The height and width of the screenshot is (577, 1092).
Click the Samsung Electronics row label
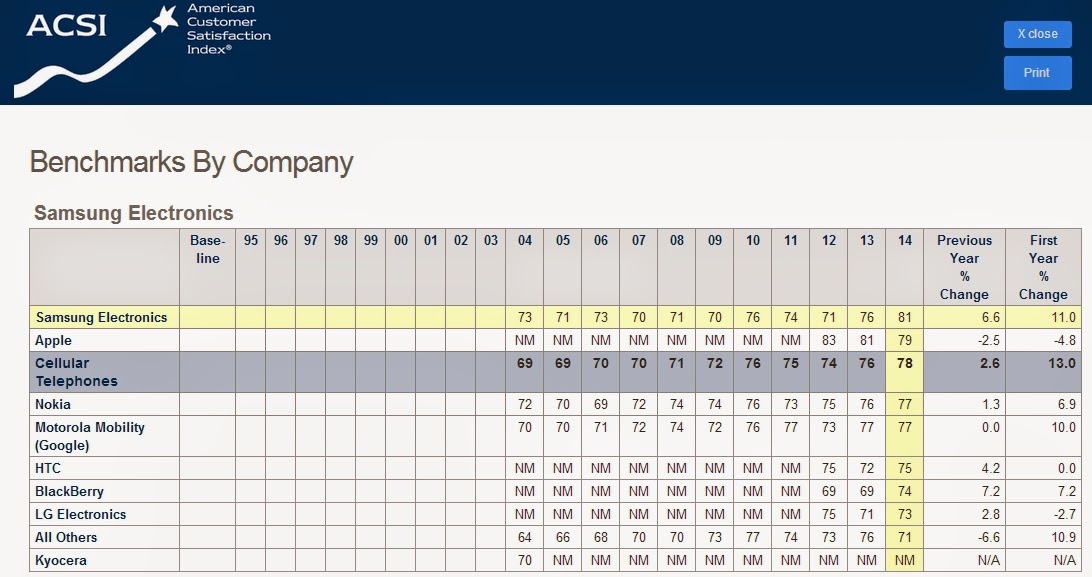point(102,317)
